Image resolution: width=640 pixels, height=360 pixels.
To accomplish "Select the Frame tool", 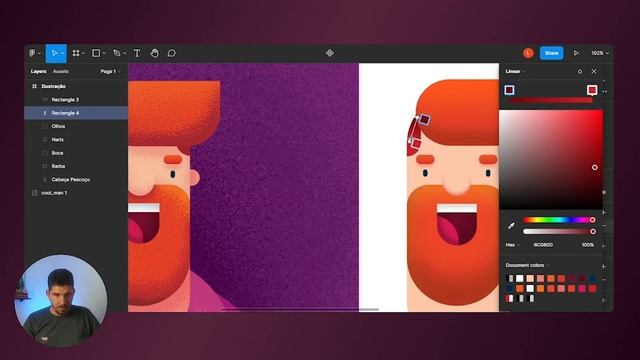I will [76, 53].
